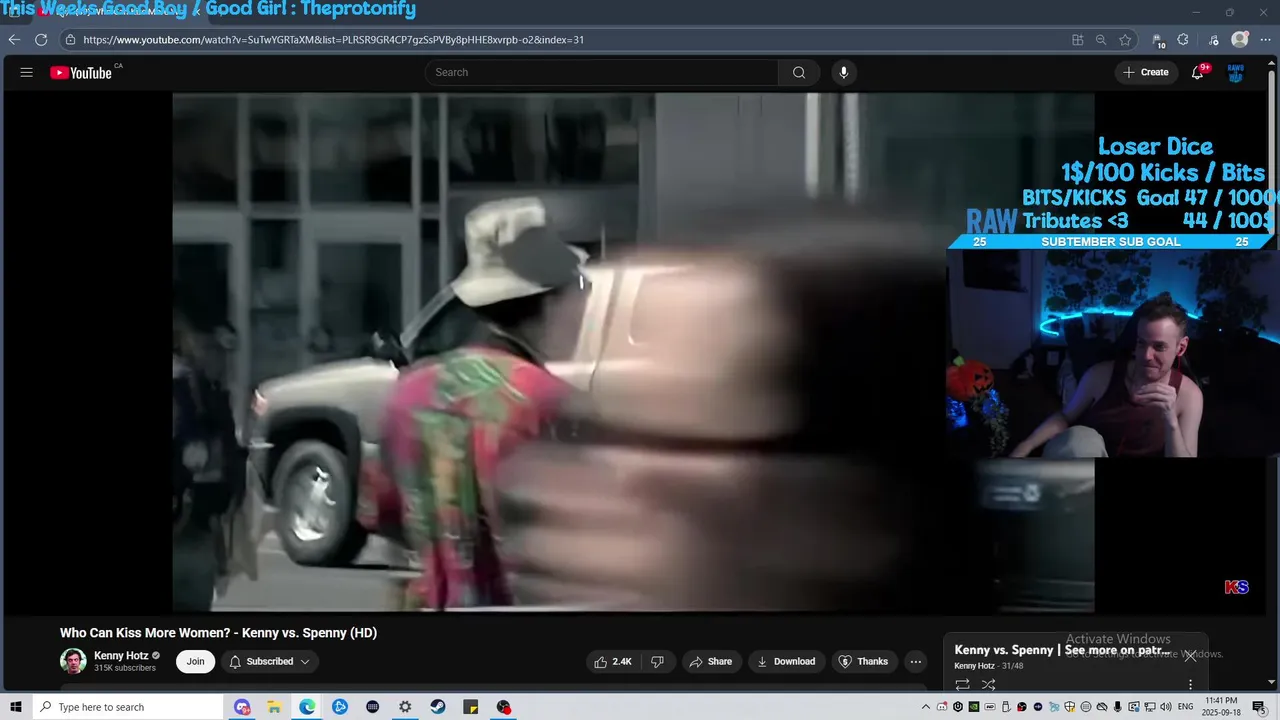Screen dimensions: 1280x720
Task: Open playlist options three-dot menu
Action: tap(1190, 685)
